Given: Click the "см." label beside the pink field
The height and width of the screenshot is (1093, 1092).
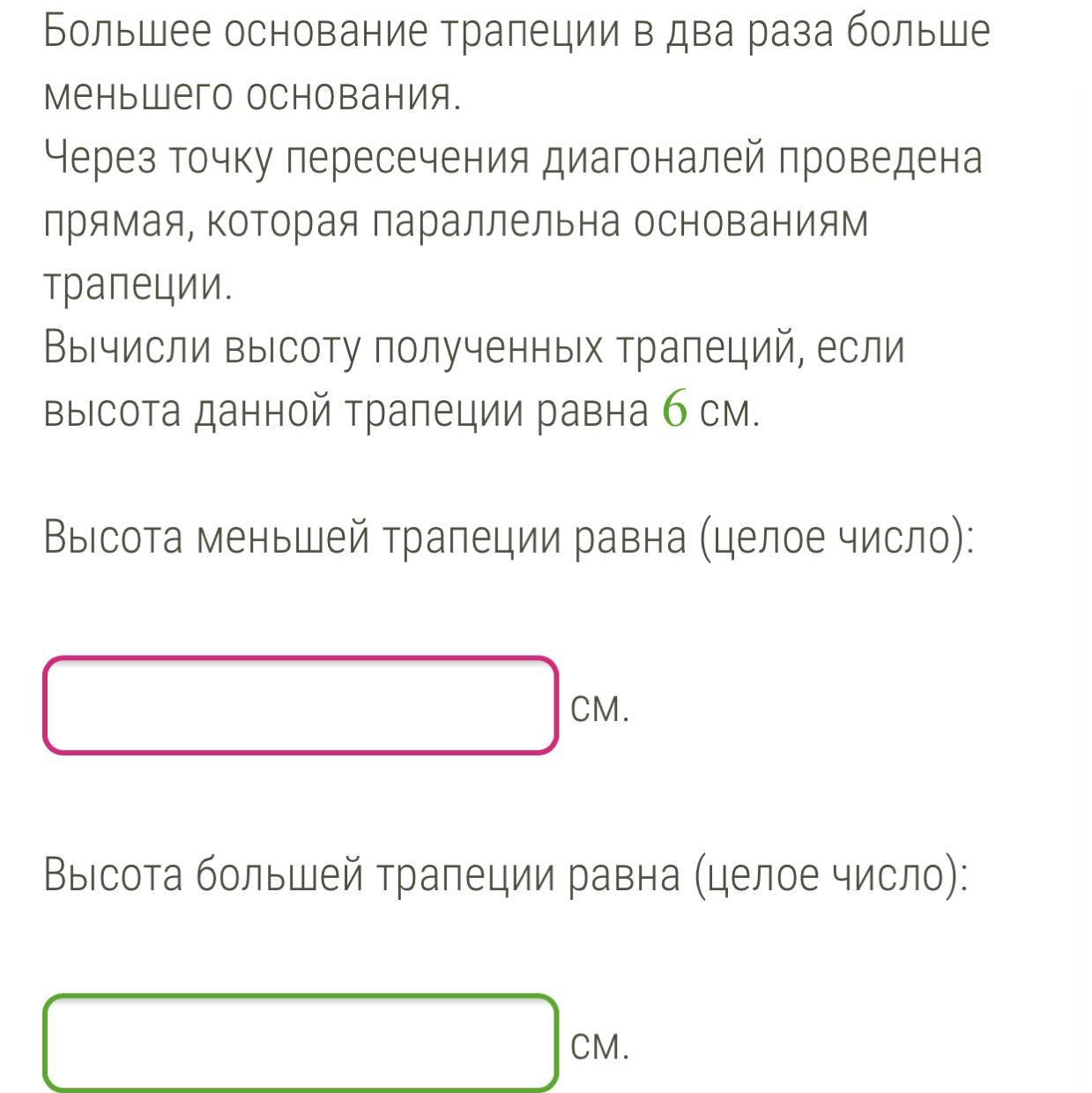Looking at the screenshot, I should coord(600,707).
